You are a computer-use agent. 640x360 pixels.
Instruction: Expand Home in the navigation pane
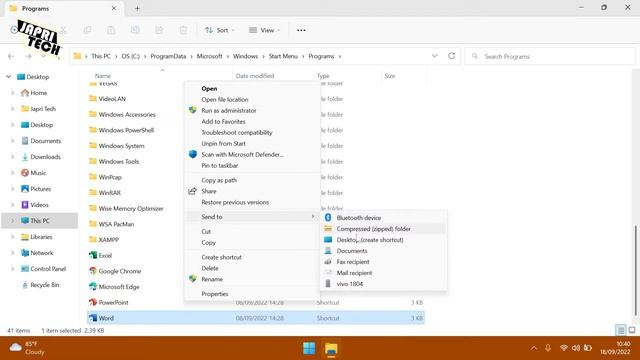[12, 93]
